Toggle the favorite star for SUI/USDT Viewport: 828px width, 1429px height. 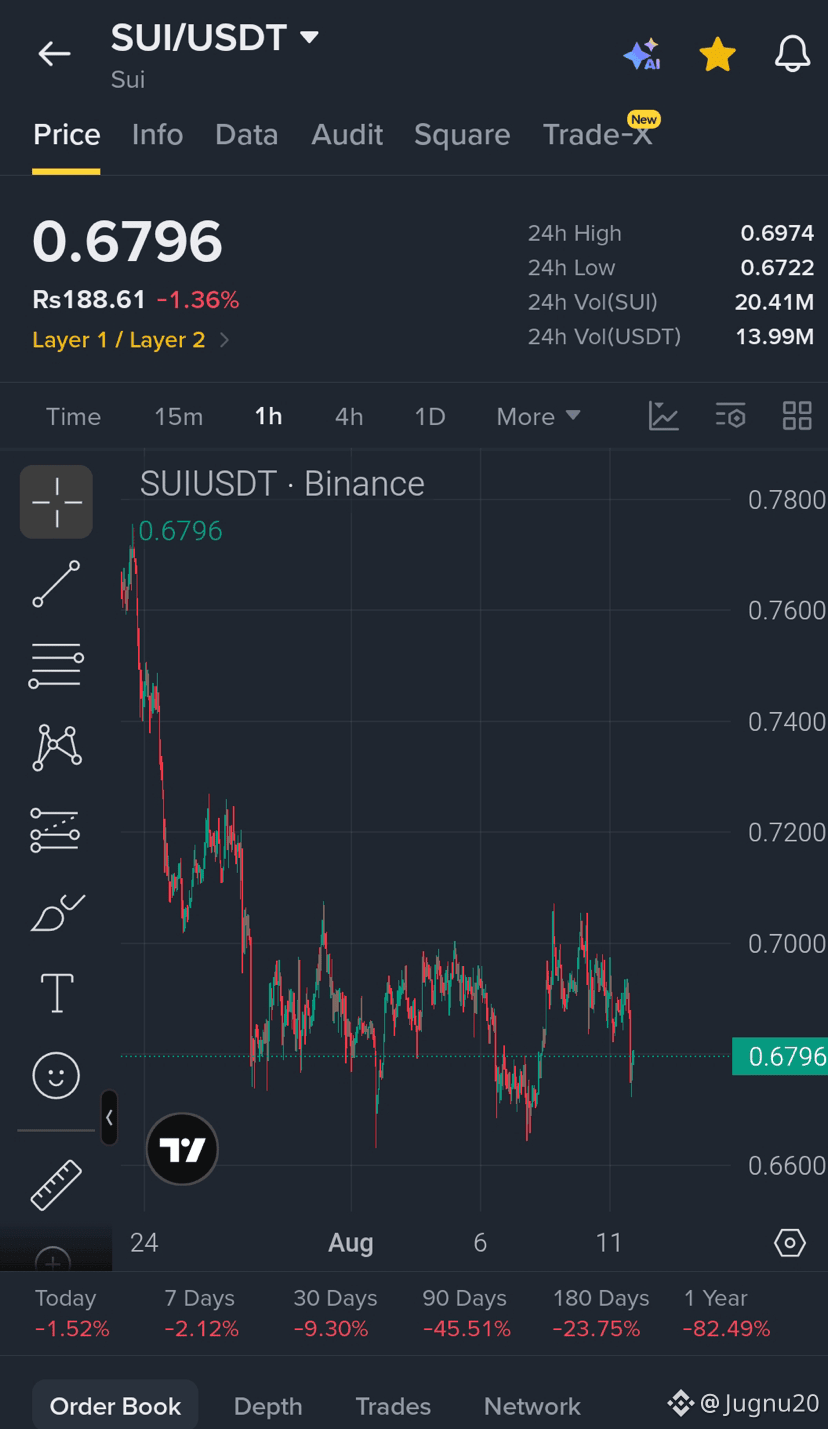[717, 54]
